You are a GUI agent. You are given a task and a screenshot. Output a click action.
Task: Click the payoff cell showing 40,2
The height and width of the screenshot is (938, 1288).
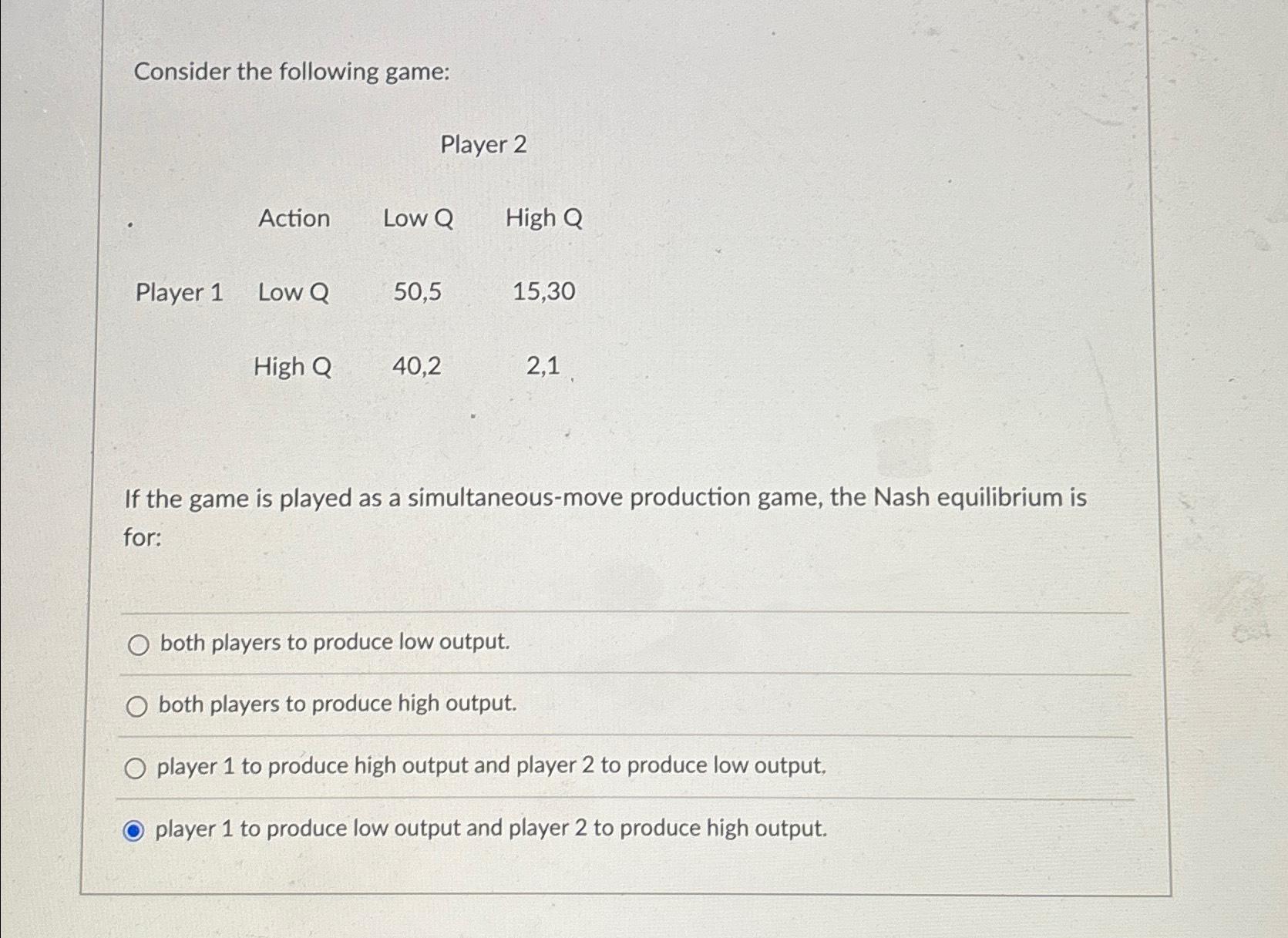[x=417, y=368]
